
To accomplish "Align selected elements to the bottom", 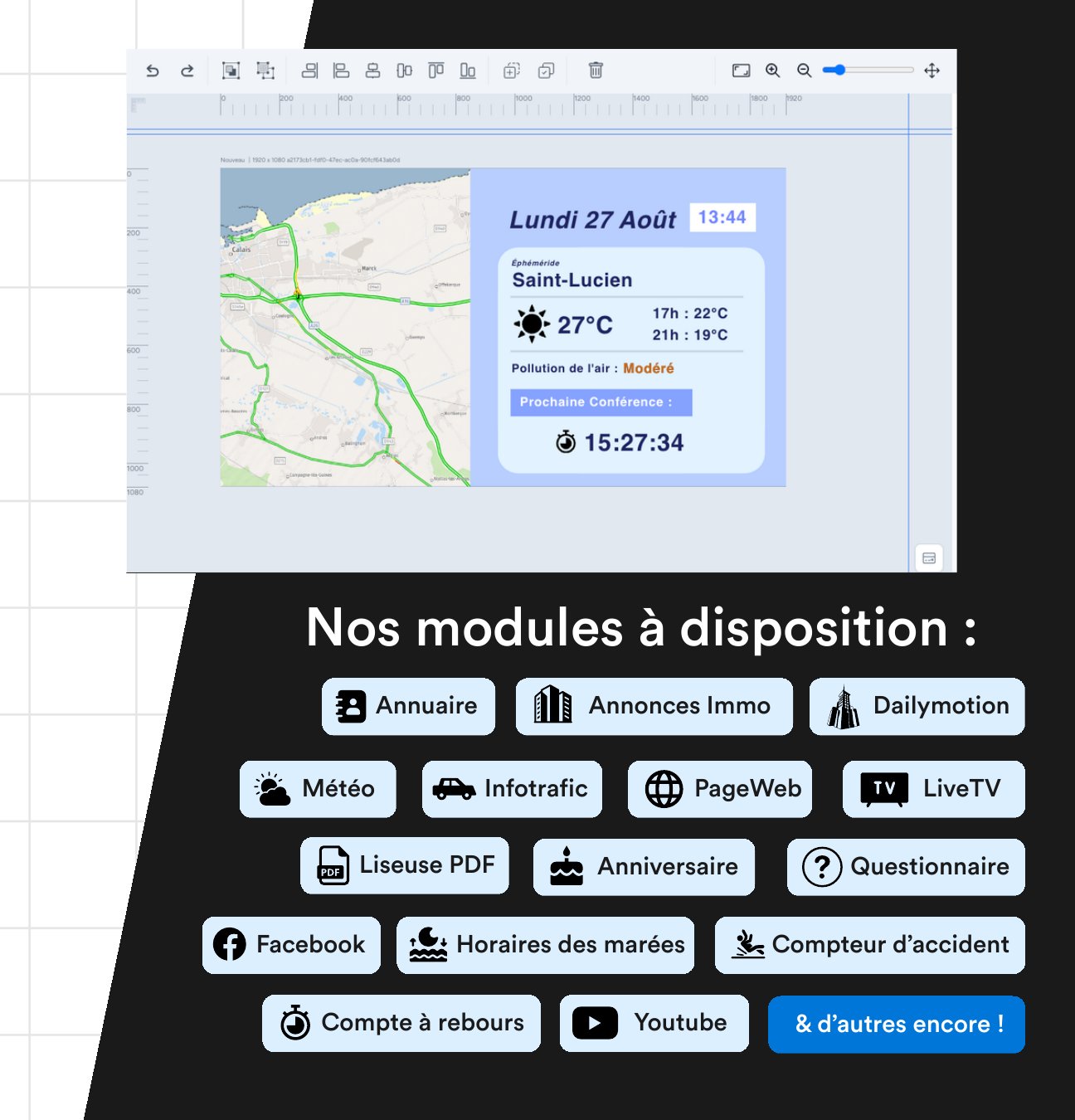I will (468, 71).
